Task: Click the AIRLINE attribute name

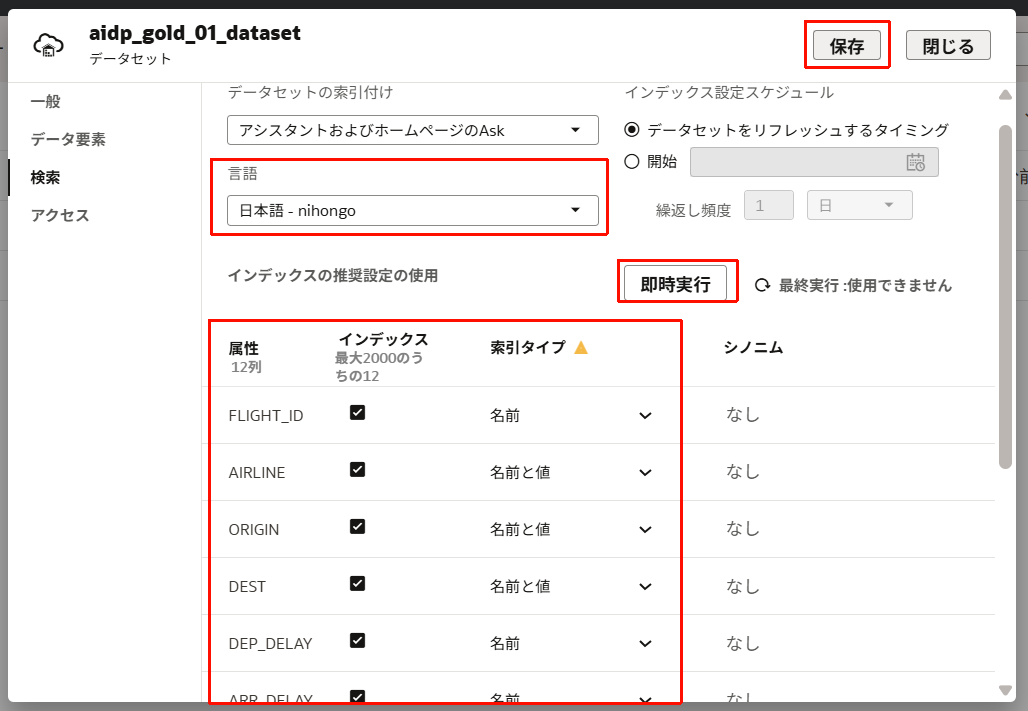Action: click(256, 473)
